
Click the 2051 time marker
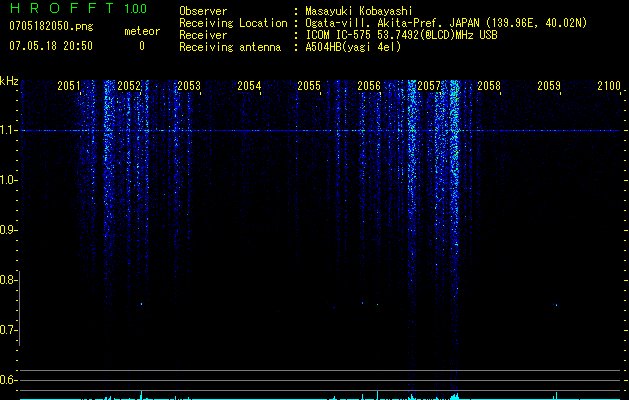(x=69, y=86)
